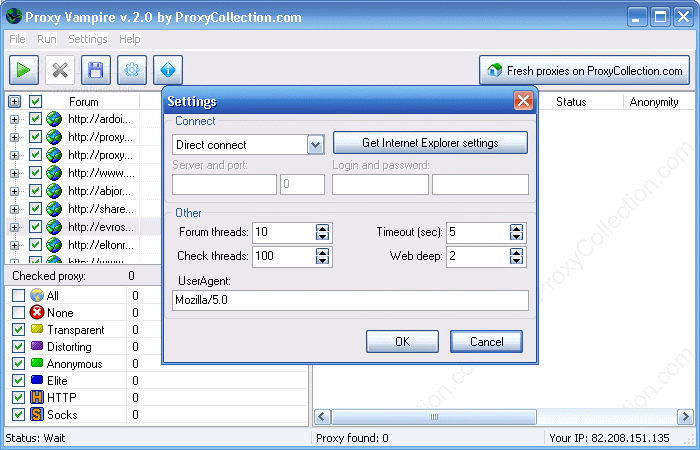Expand the http://eltonr... tree node
Image resolution: width=700 pixels, height=450 pixels.
click(x=14, y=245)
